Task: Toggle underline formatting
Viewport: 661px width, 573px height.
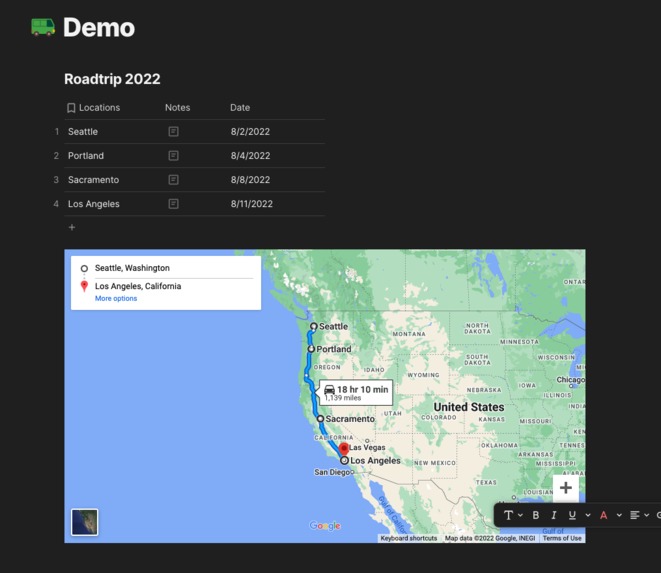Action: point(572,515)
